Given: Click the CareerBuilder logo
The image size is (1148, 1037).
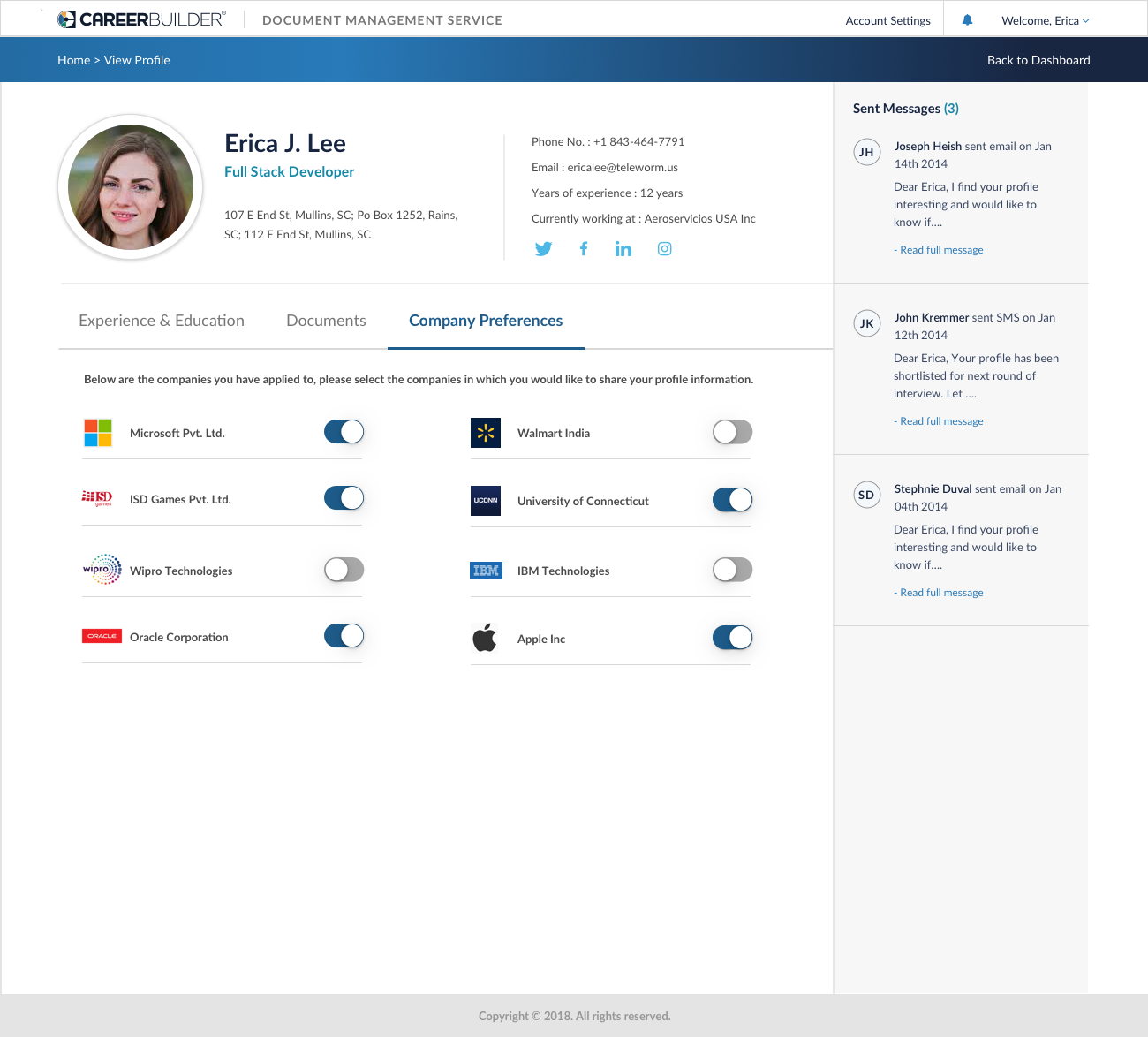Looking at the screenshot, I should coord(141,19).
